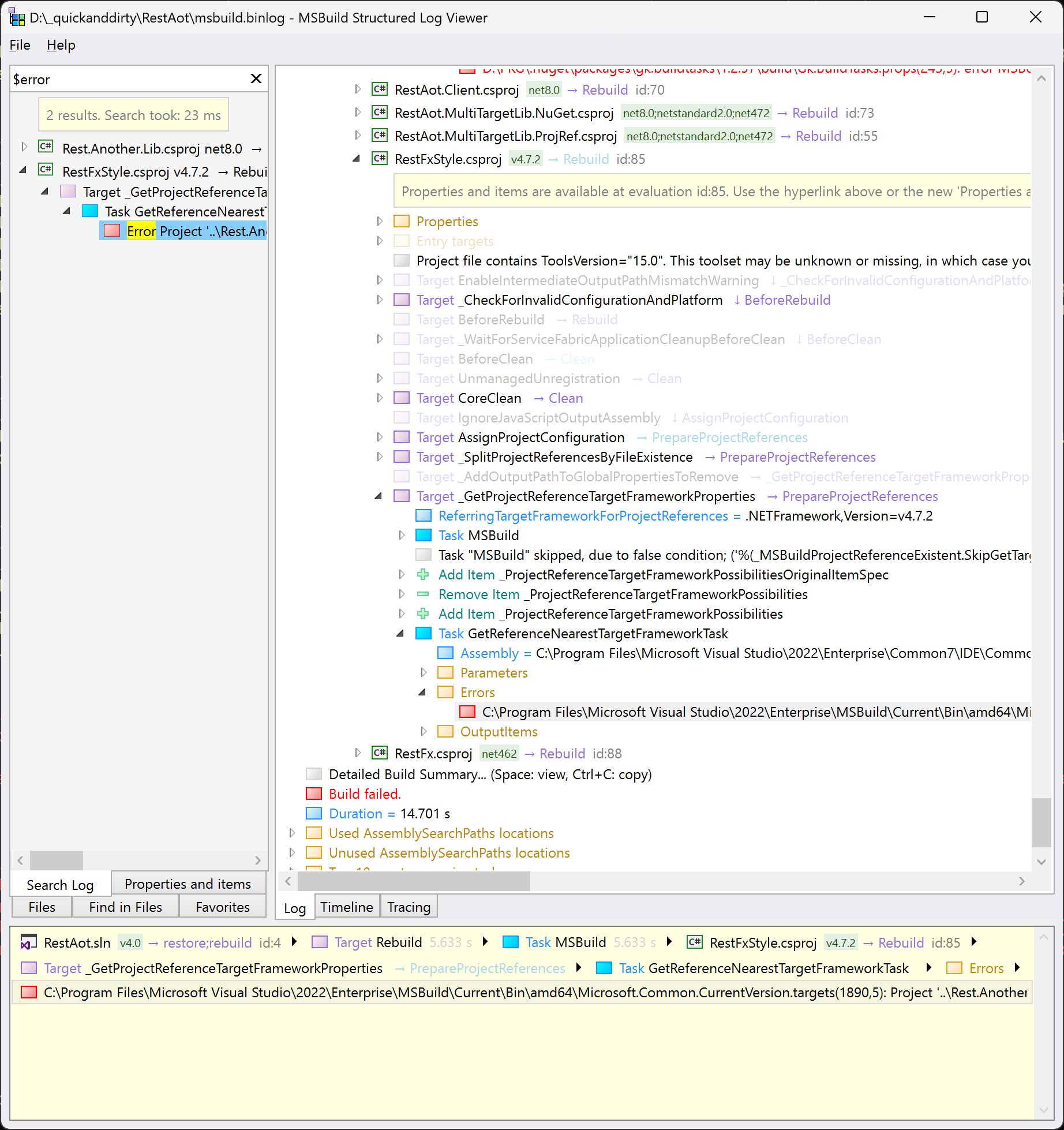
Task: Expand the Properties node
Action: [380, 221]
